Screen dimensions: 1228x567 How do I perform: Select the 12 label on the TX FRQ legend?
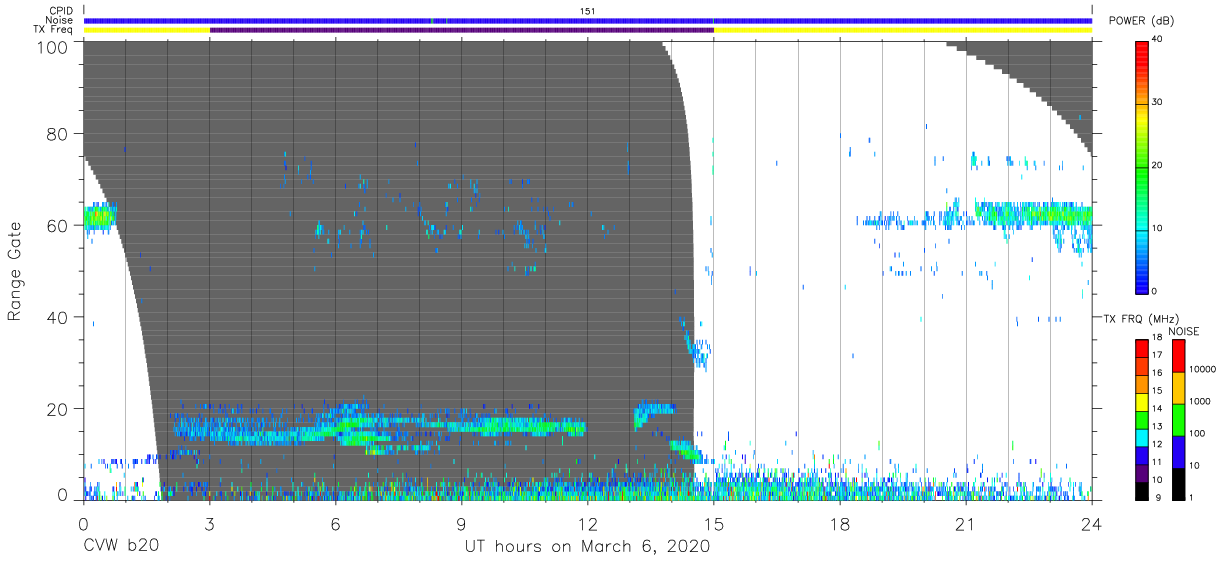tap(1156, 444)
